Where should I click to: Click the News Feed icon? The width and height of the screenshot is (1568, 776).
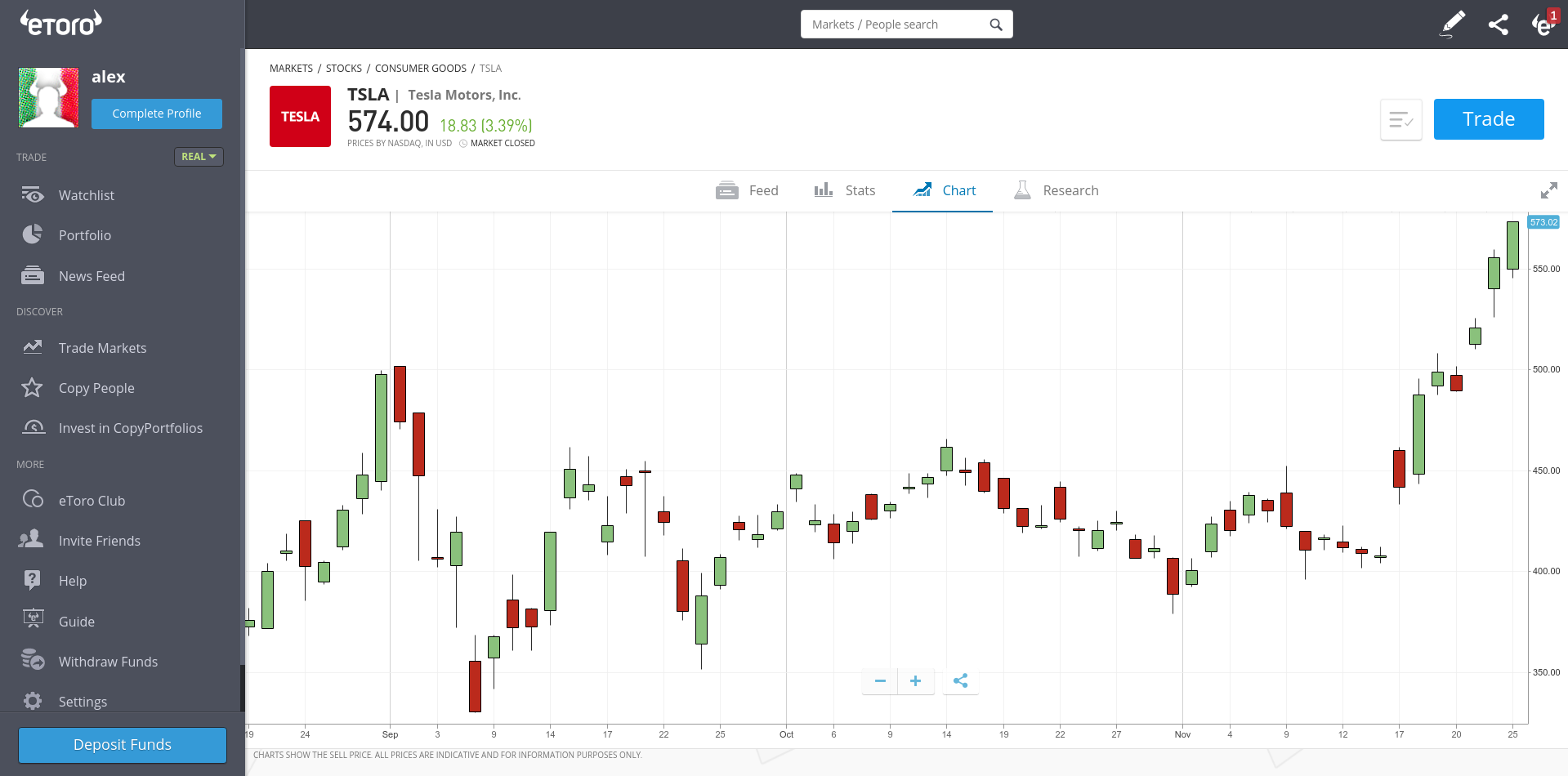pos(32,275)
